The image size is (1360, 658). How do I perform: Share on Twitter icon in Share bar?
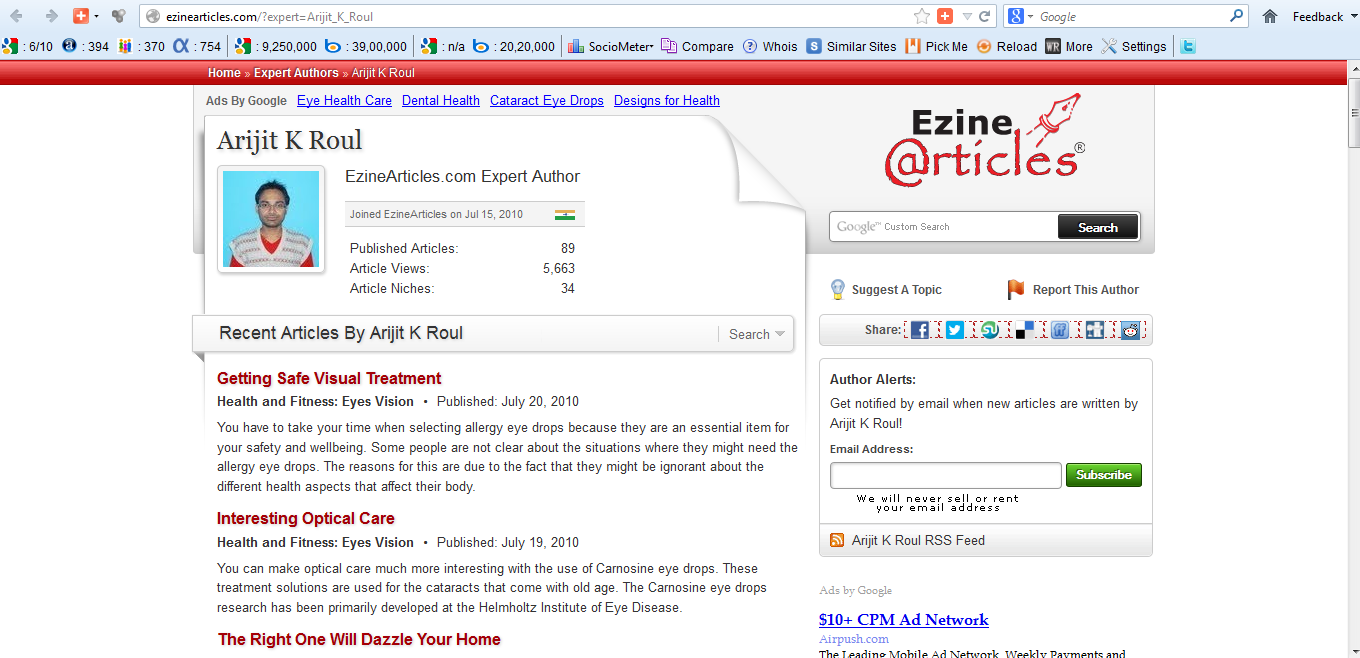(955, 330)
